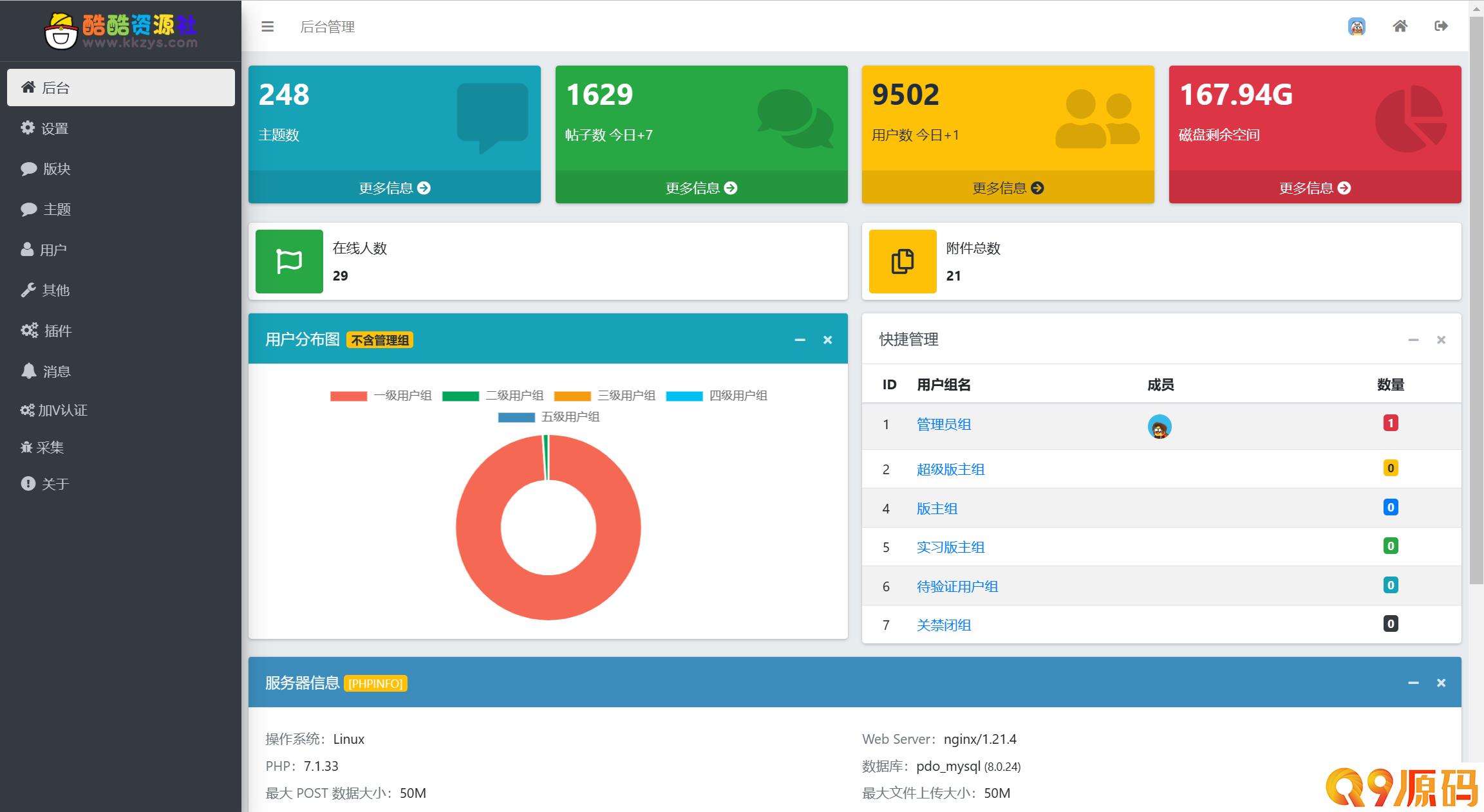
Task: Click the chat bubbles icon on 帖子数 card
Action: point(796,118)
